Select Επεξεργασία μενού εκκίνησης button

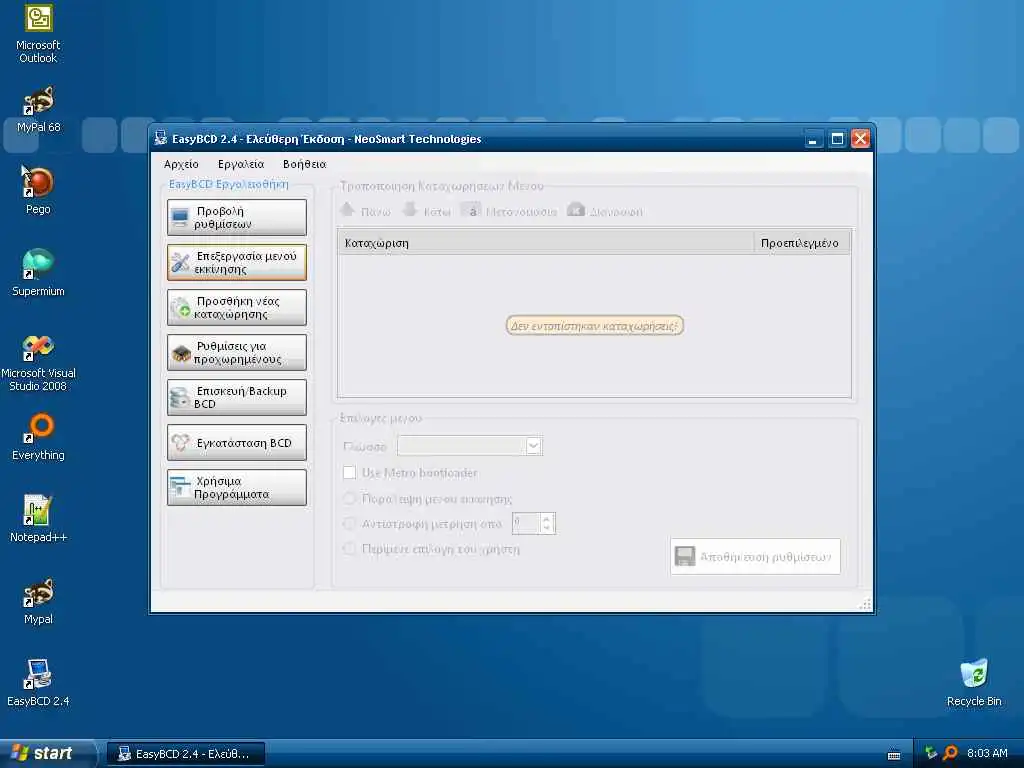pos(236,263)
